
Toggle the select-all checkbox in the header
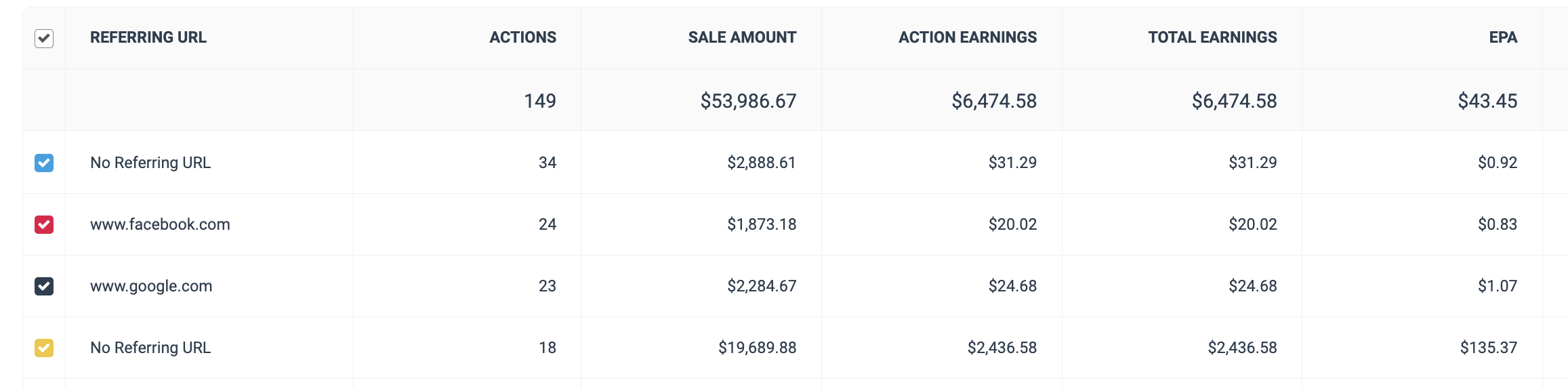point(44,39)
